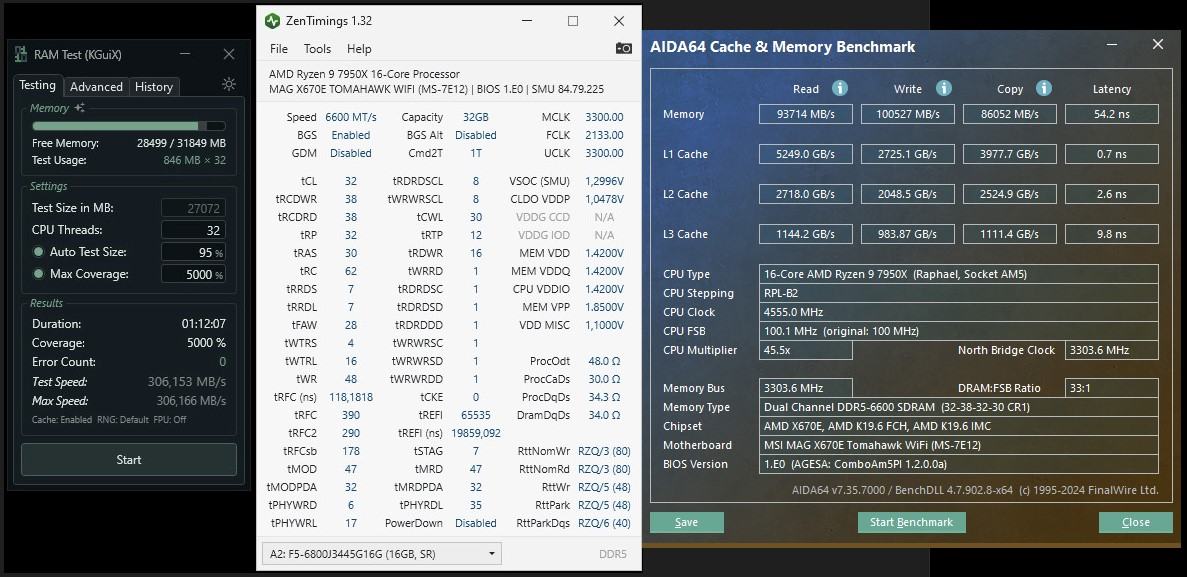Viewport: 1187px width, 577px height.
Task: Click the Save button in AIDA64
Action: [x=687, y=522]
